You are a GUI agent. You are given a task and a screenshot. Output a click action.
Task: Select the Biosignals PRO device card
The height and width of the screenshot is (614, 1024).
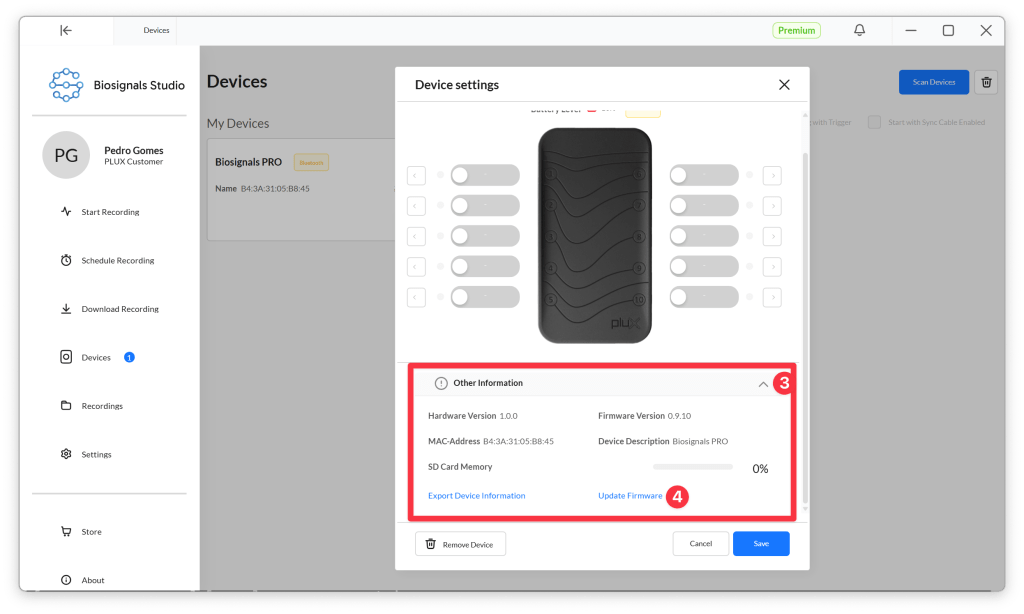point(301,189)
